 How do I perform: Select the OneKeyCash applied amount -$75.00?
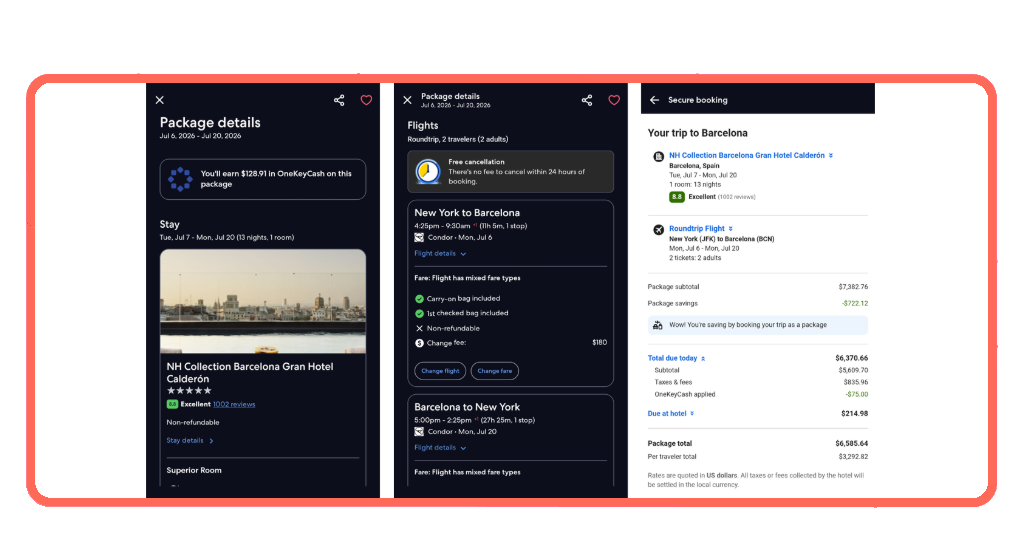coord(857,394)
